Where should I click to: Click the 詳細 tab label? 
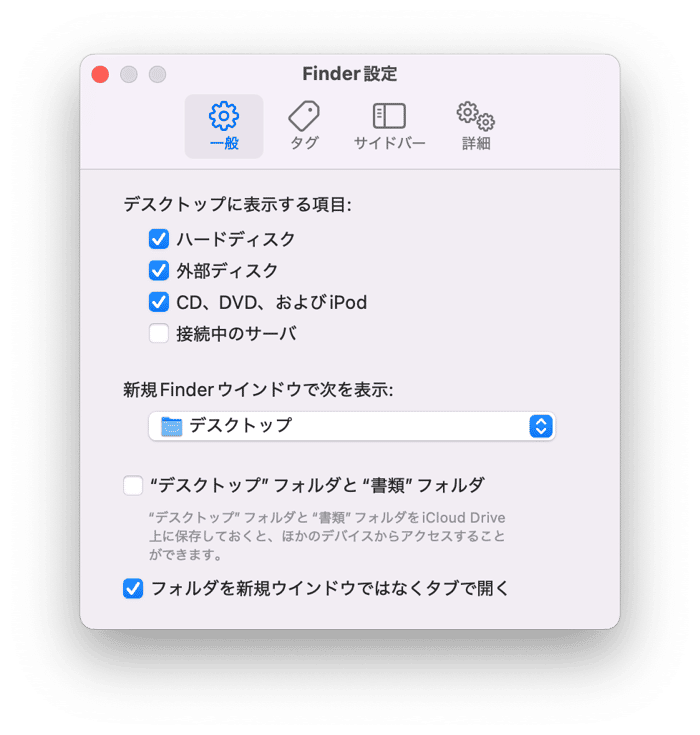point(476,143)
